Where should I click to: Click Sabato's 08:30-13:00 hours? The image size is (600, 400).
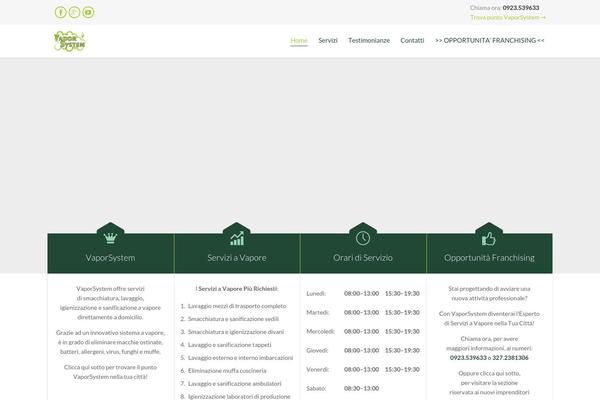point(361,388)
